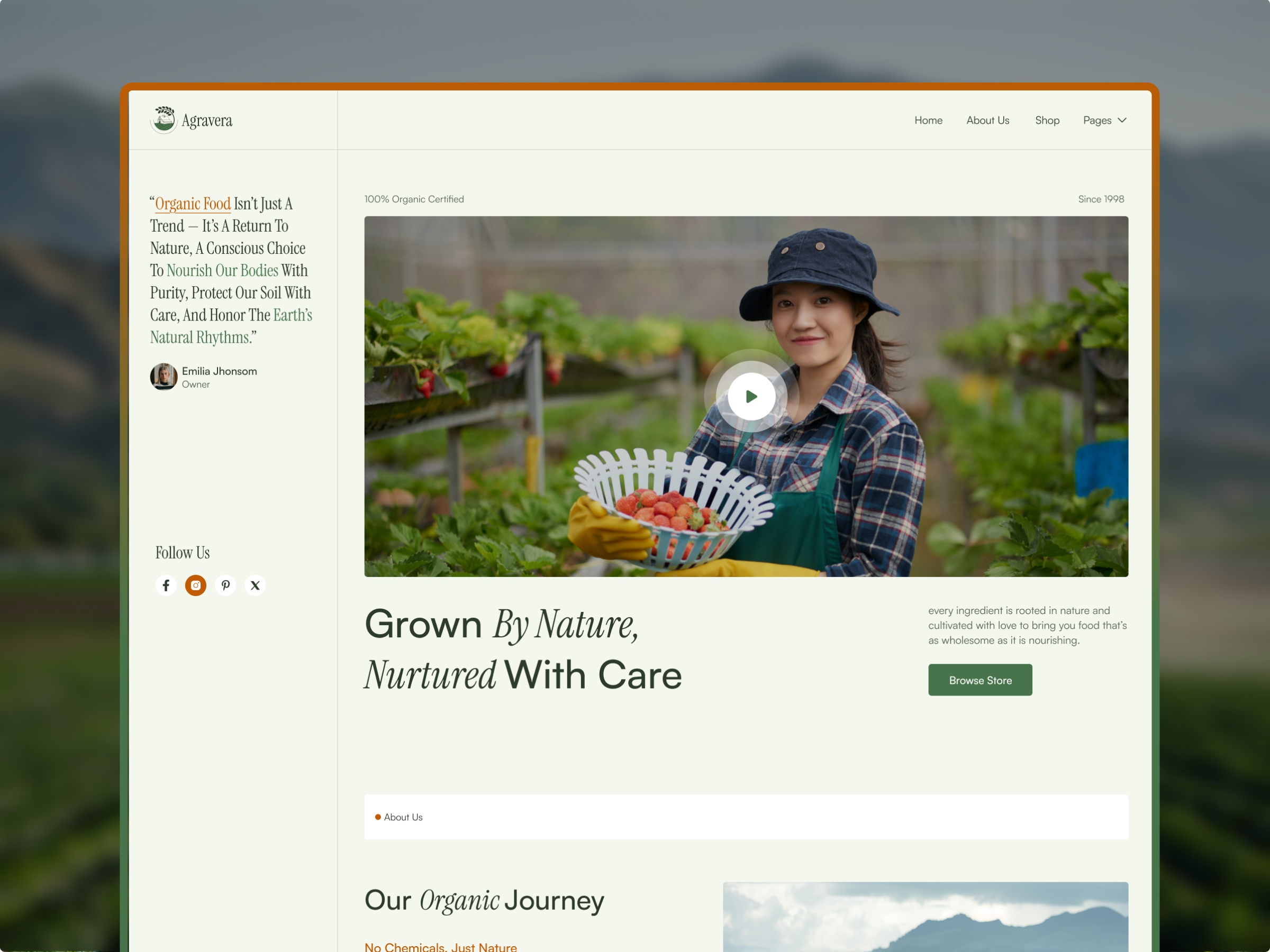This screenshot has height=952, width=1270.
Task: Open the Pages menu item
Action: pos(1097,121)
